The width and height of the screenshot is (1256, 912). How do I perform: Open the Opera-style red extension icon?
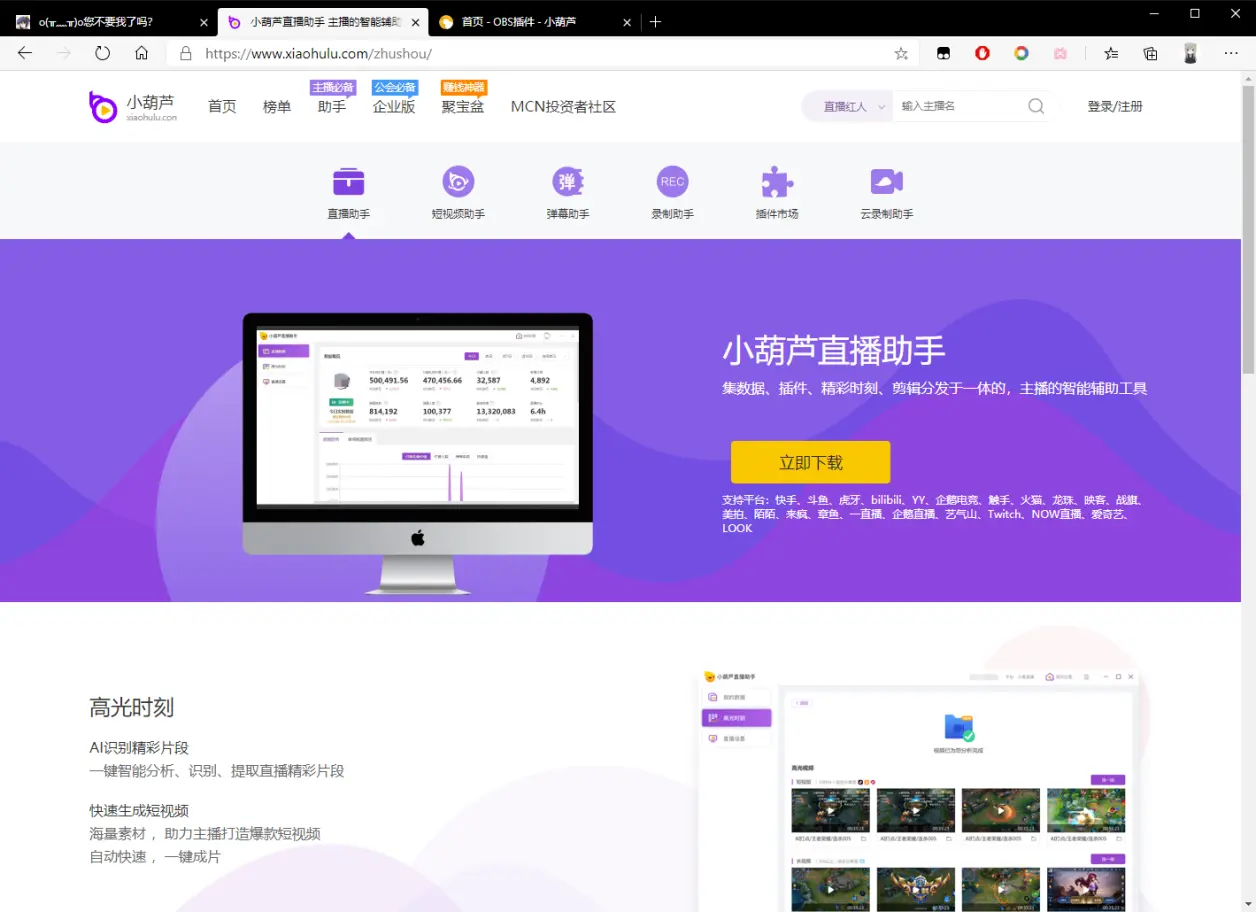982,54
